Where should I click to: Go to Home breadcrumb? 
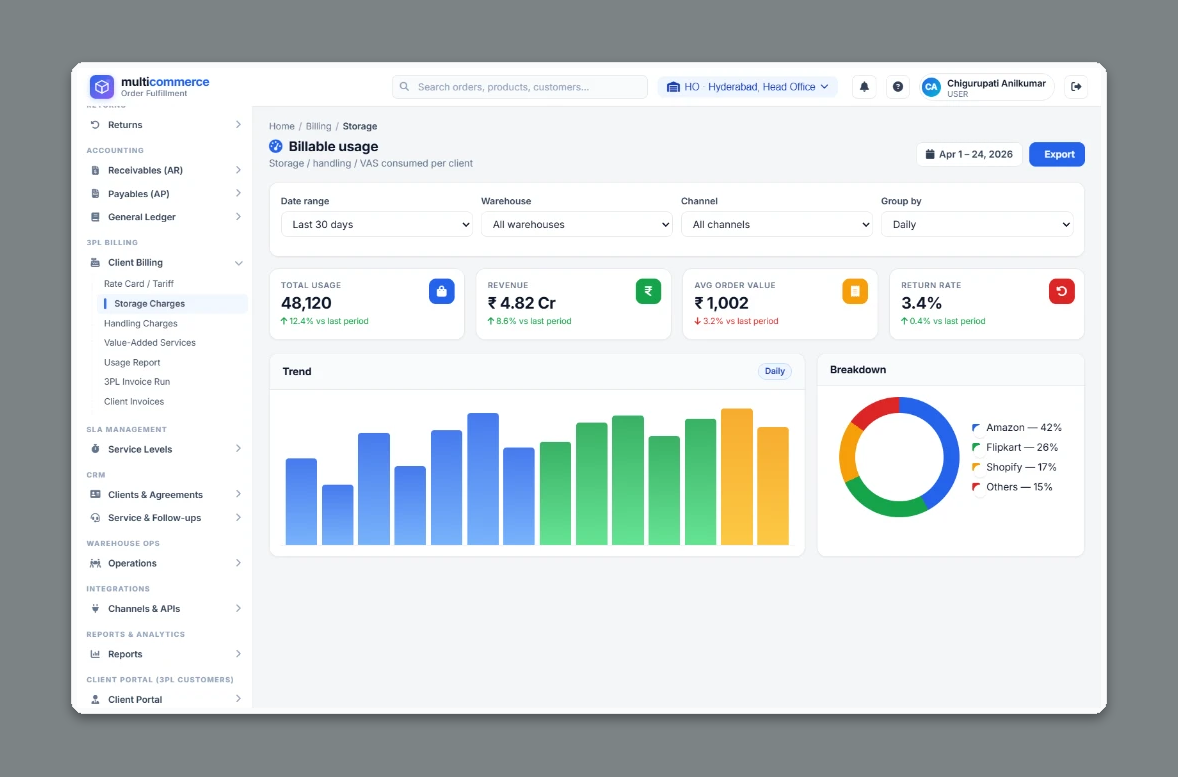click(x=282, y=126)
